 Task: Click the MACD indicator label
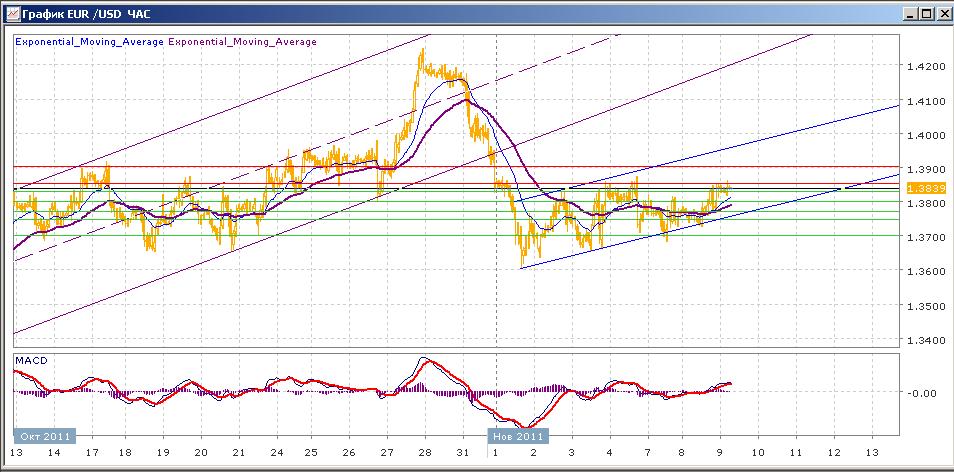[32, 360]
